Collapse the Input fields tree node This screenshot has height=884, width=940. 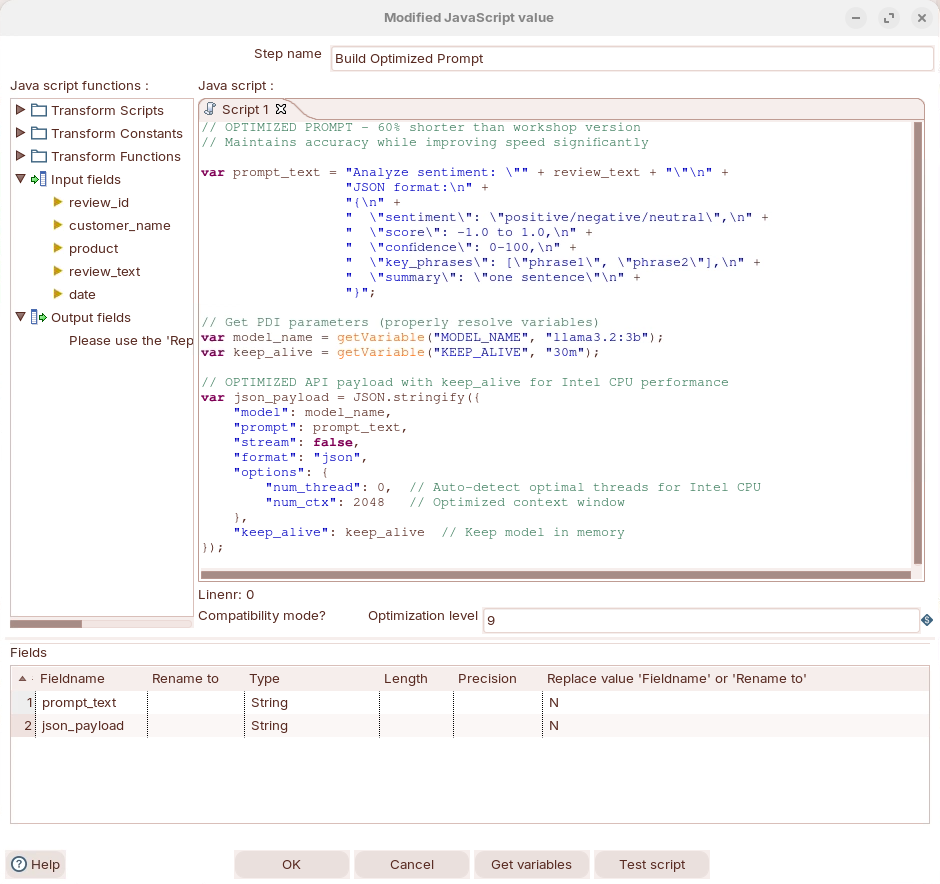click(21, 179)
